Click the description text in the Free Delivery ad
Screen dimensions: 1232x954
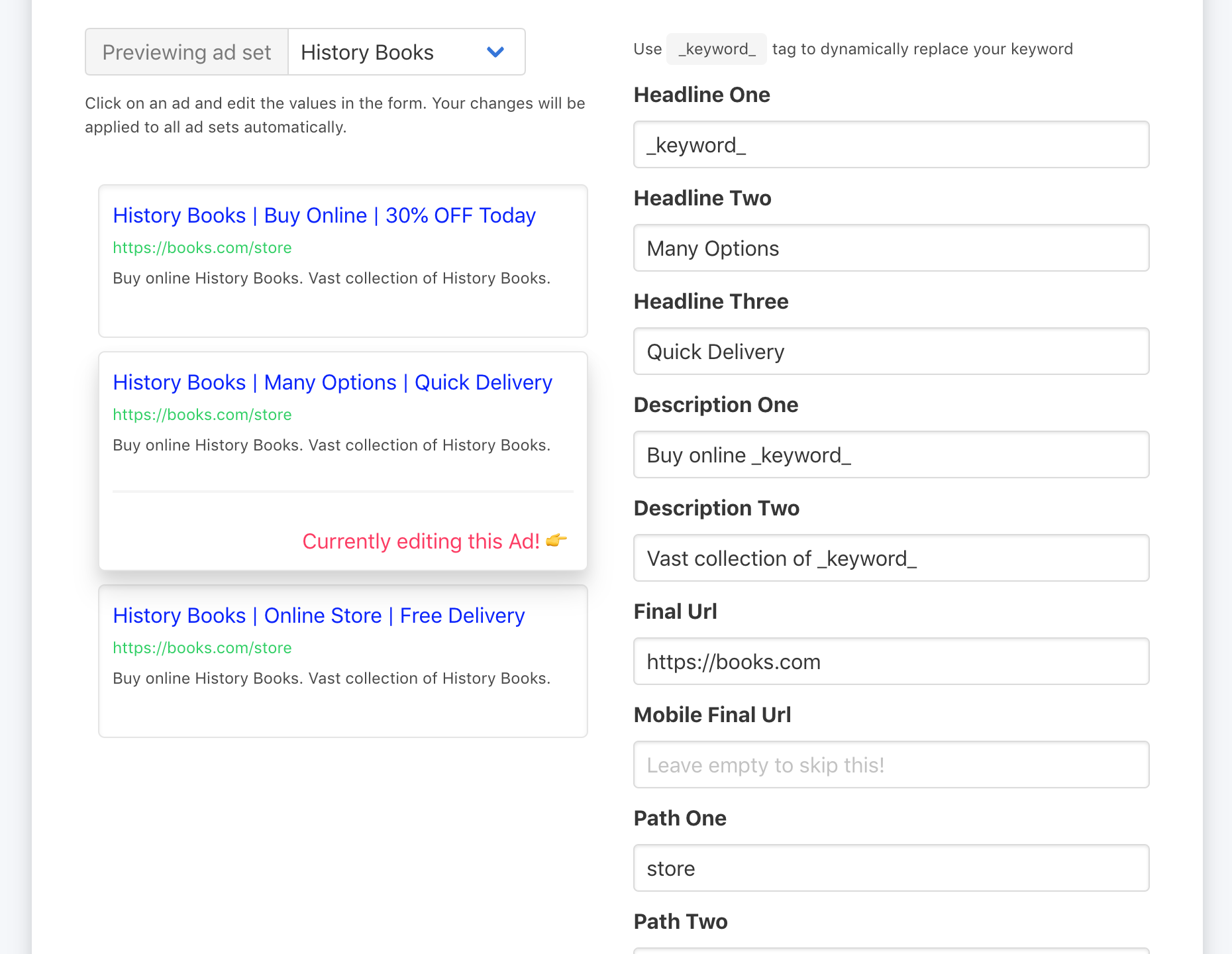tap(332, 678)
